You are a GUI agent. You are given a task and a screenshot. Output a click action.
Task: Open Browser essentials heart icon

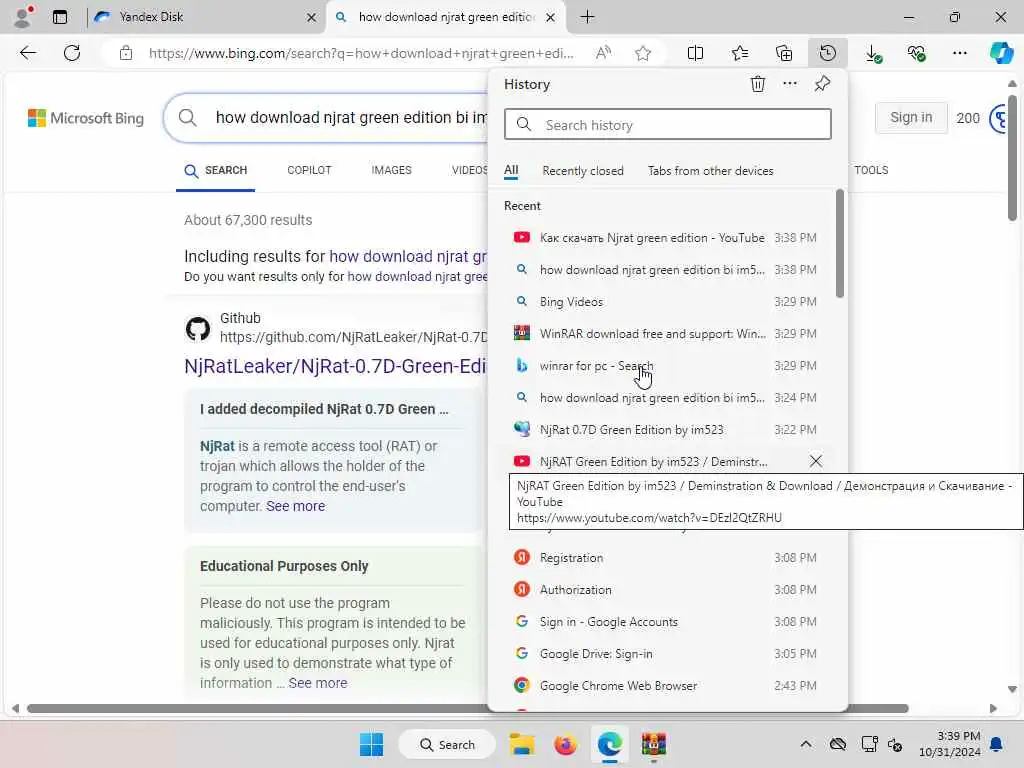click(x=916, y=53)
